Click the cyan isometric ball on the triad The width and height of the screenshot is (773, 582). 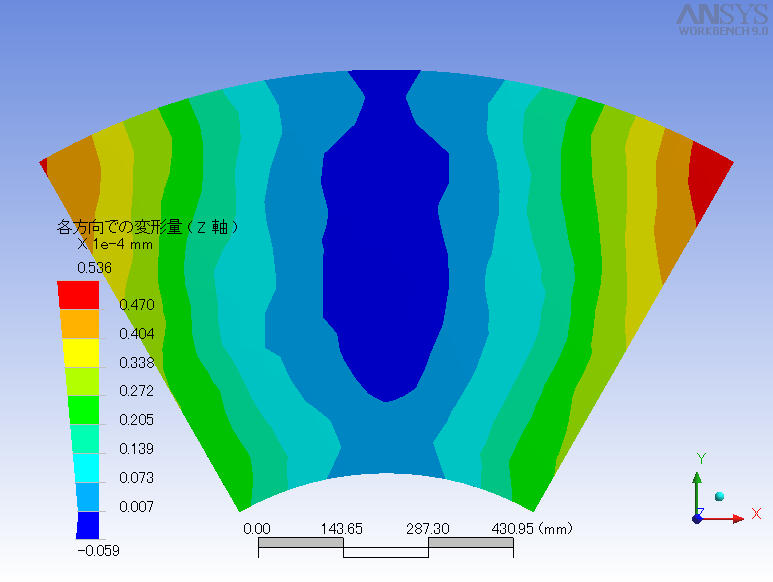(719, 496)
